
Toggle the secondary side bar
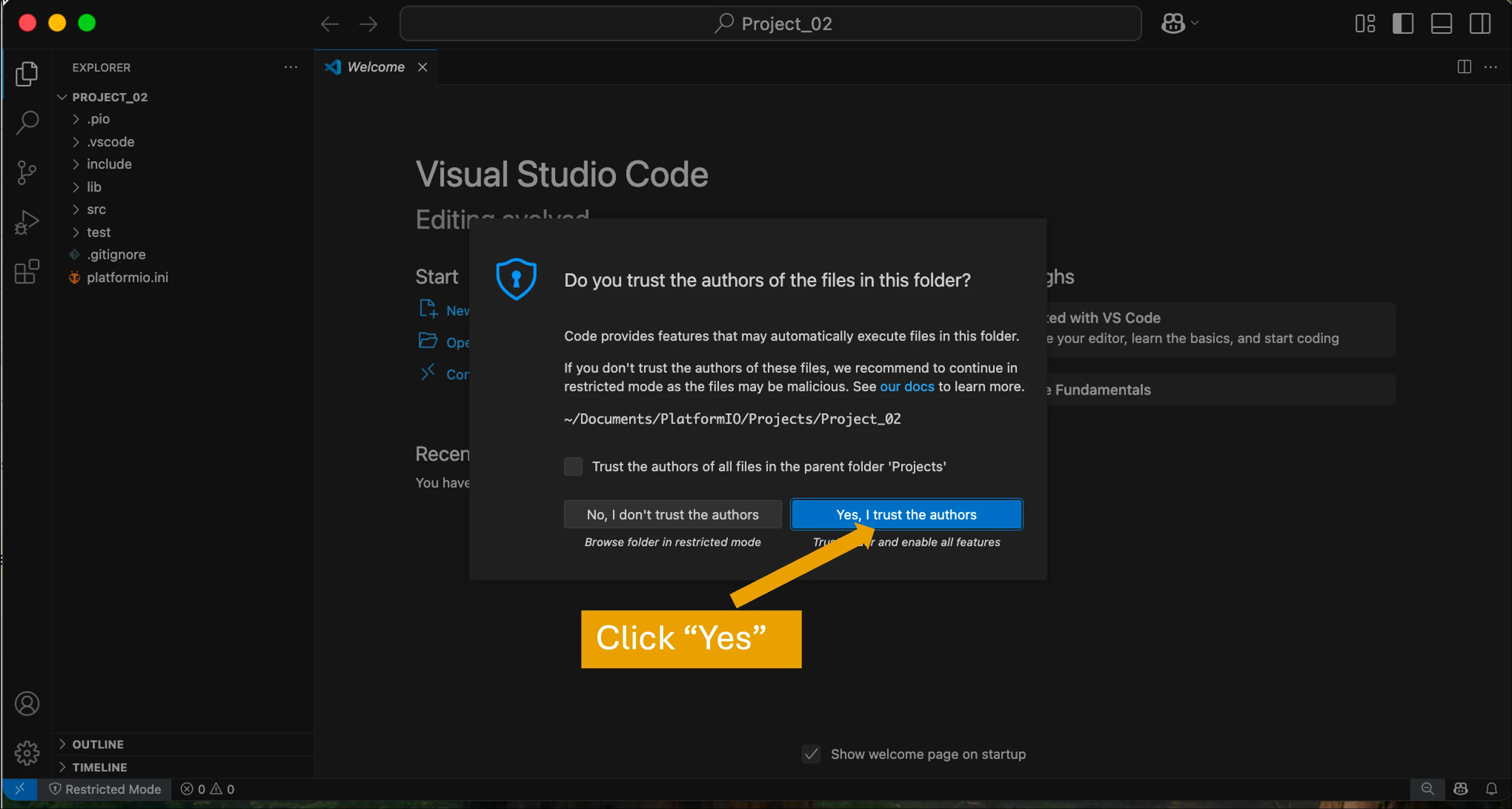[1480, 24]
